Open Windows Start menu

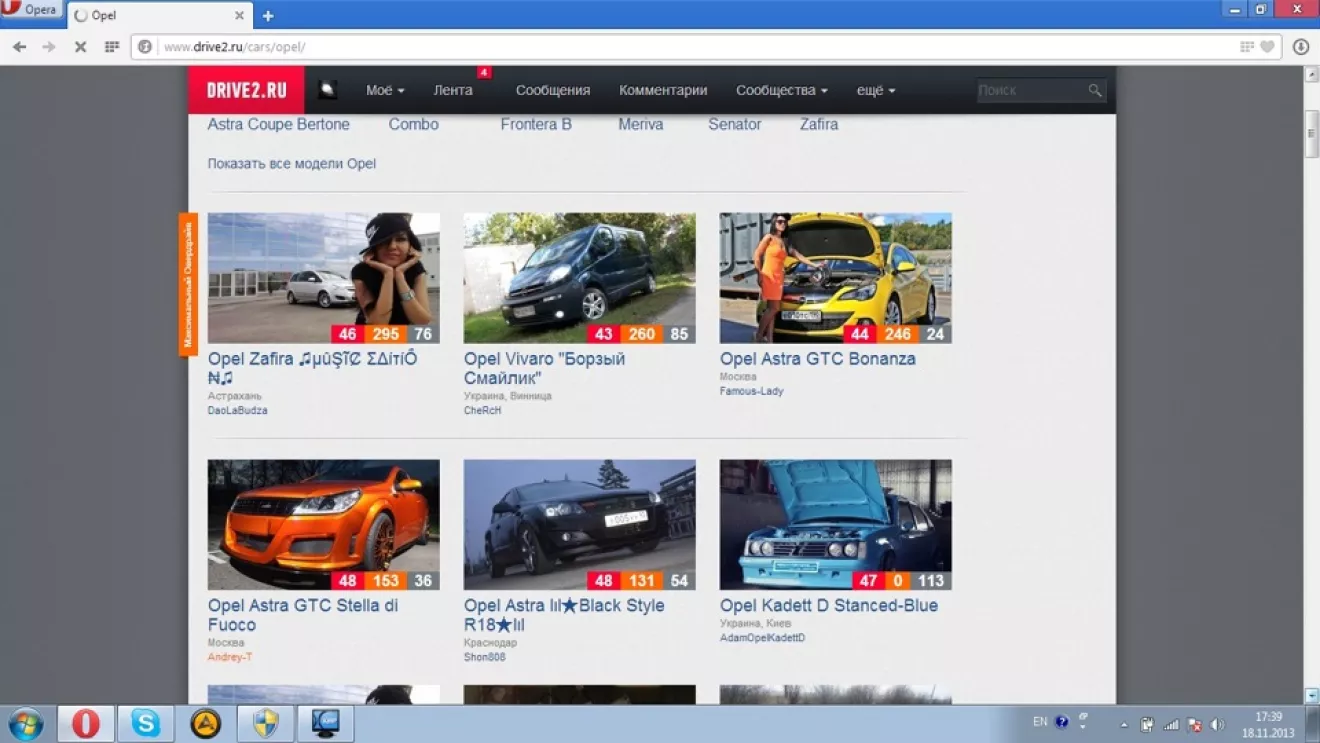click(x=26, y=724)
